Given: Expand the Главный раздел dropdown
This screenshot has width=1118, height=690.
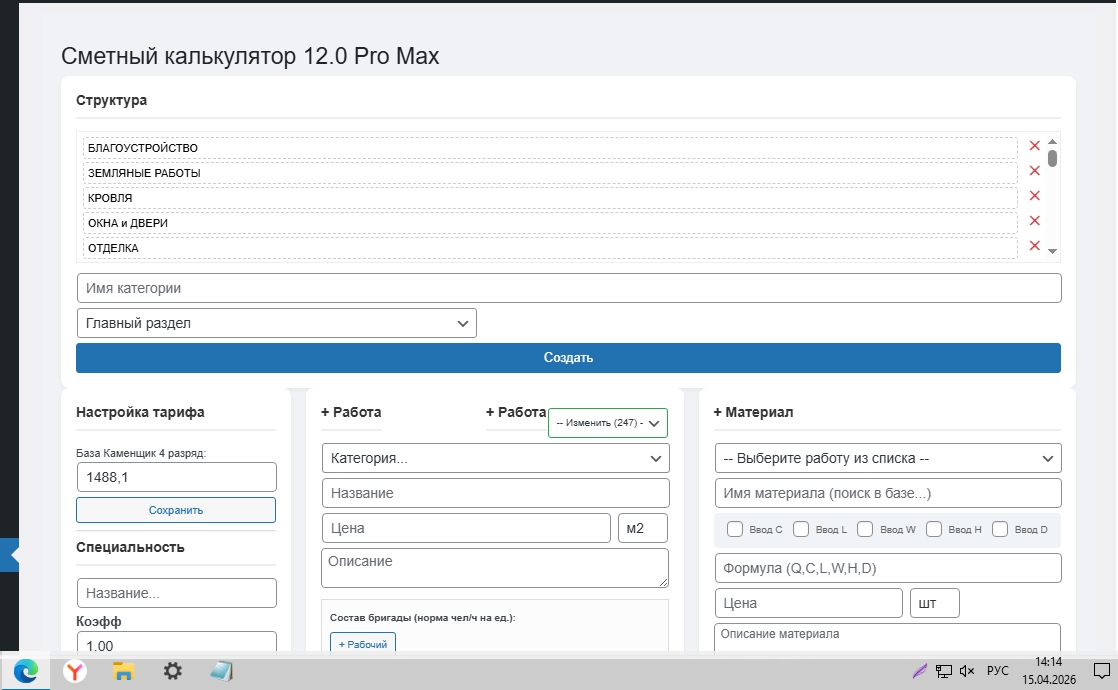Looking at the screenshot, I should coord(276,323).
